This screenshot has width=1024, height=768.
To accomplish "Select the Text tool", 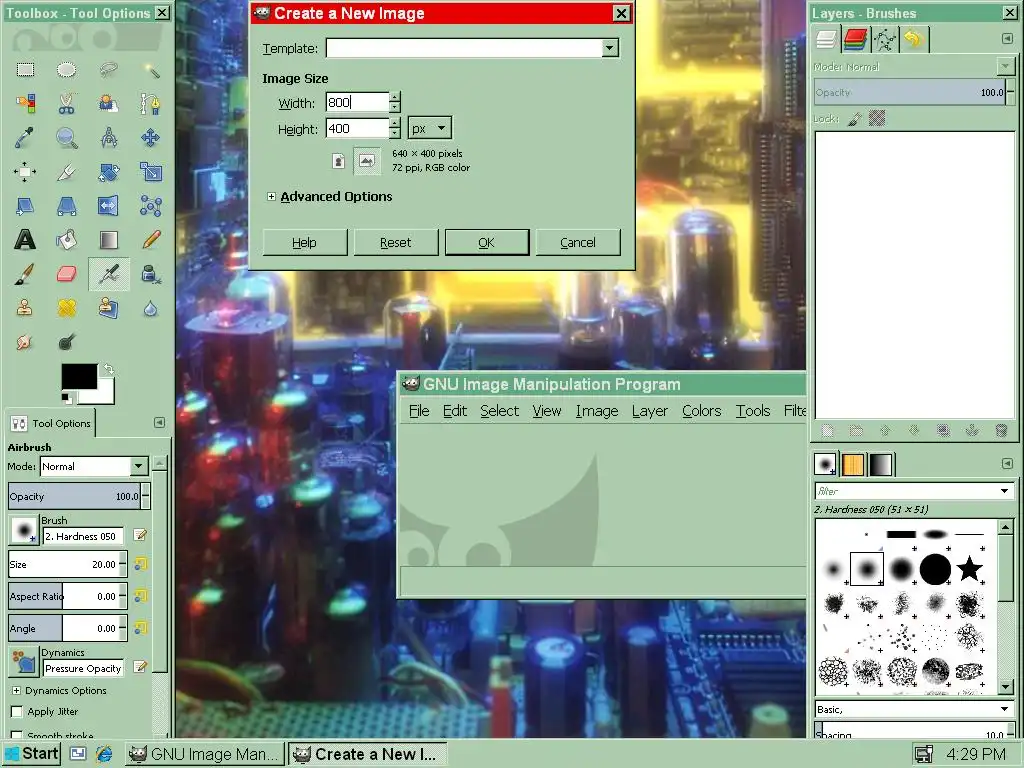I will point(25,240).
